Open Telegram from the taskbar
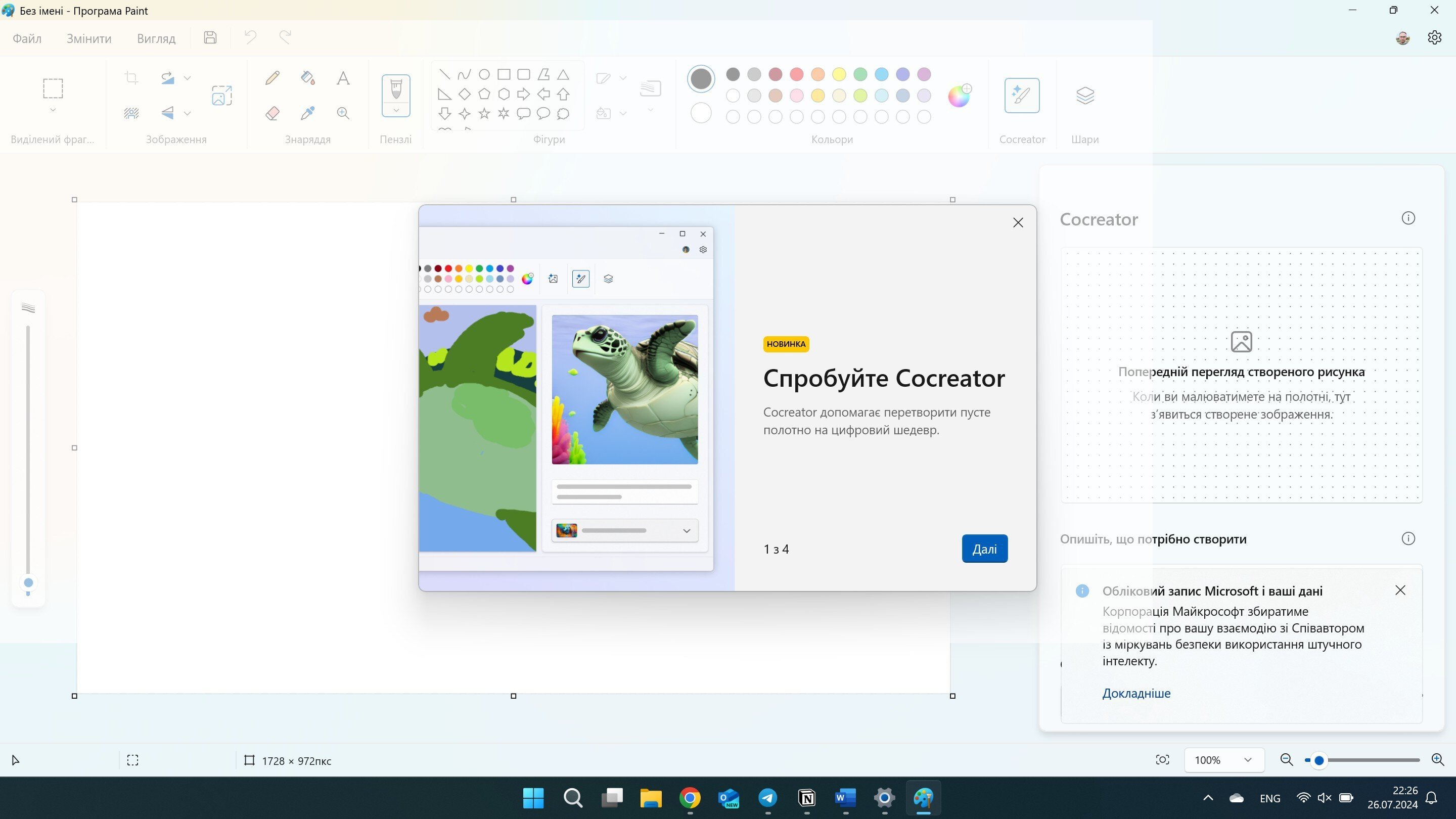This screenshot has height=819, width=1456. point(767,798)
